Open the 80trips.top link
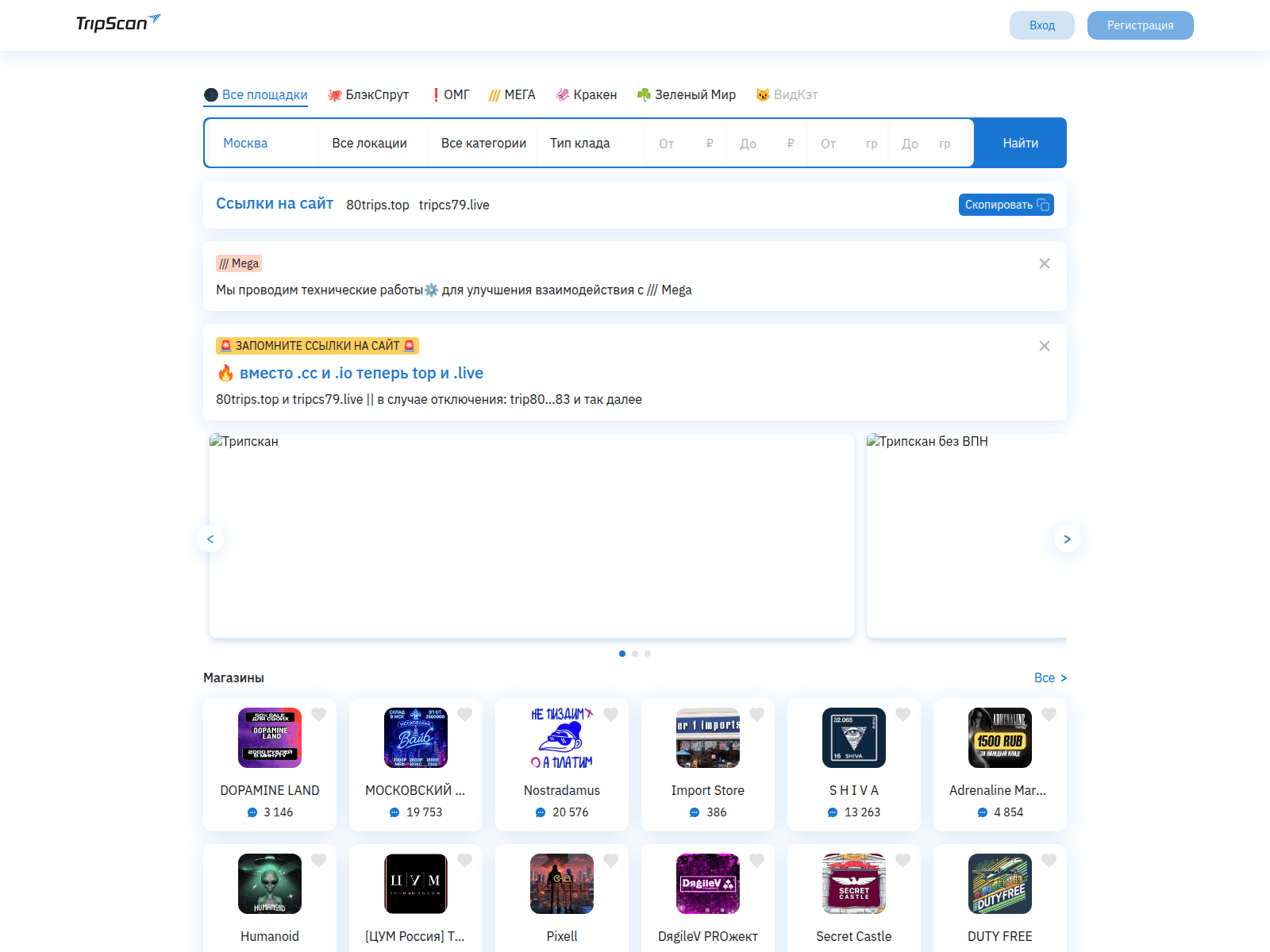This screenshot has height=952, width=1270. (378, 205)
